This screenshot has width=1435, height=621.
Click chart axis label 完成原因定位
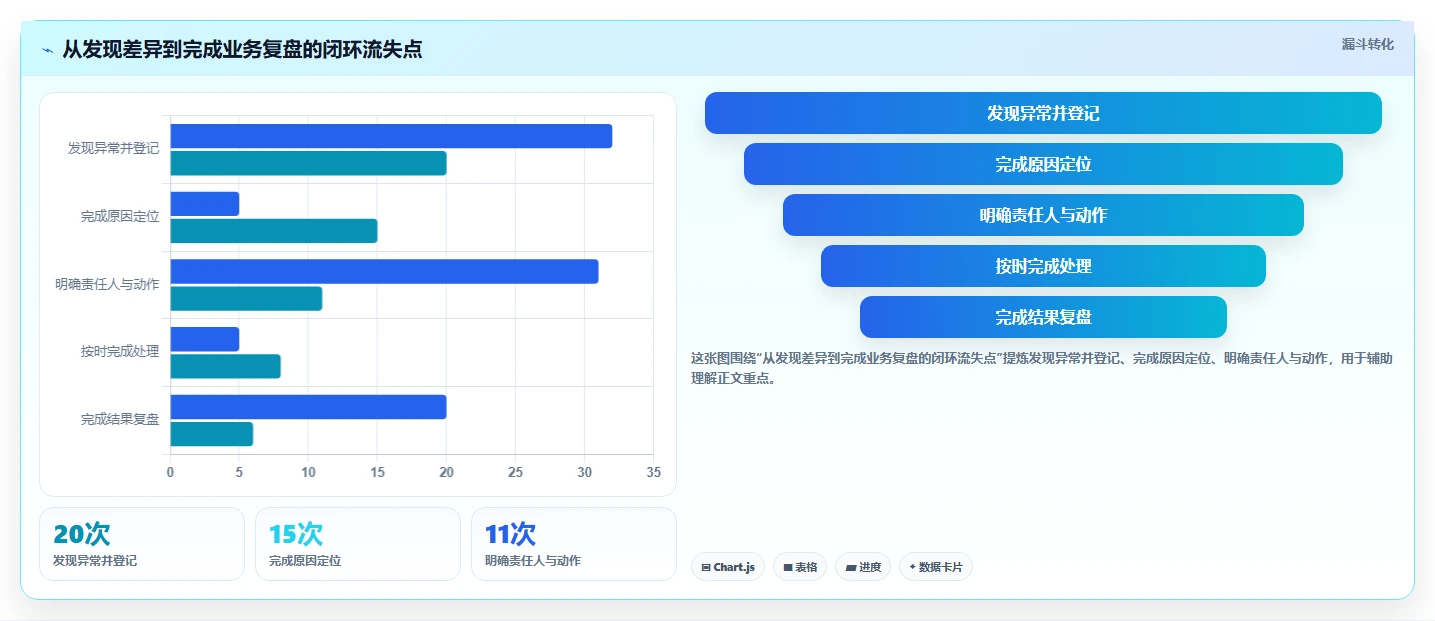tap(120, 216)
